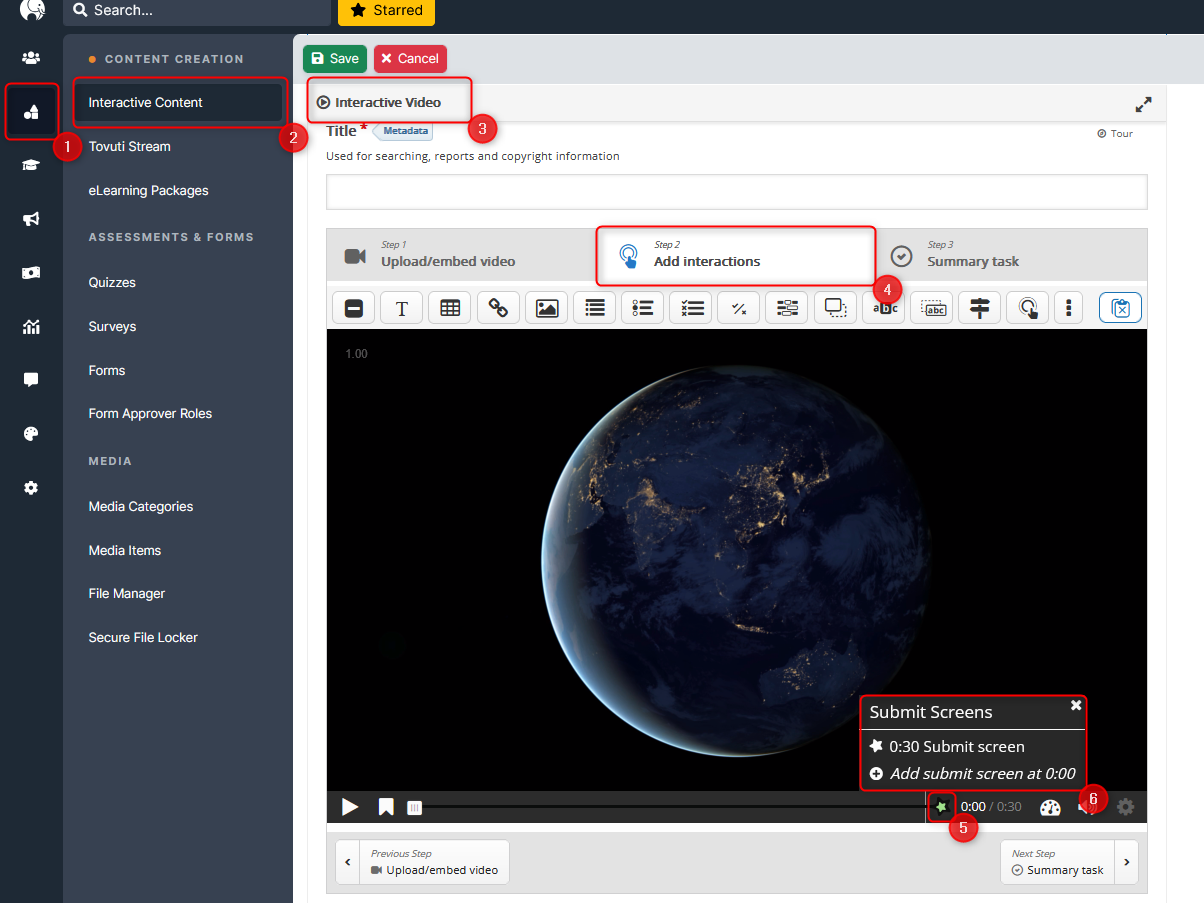The width and height of the screenshot is (1204, 903).
Task: Insert a Text interaction from the toolbar
Action: (x=402, y=308)
